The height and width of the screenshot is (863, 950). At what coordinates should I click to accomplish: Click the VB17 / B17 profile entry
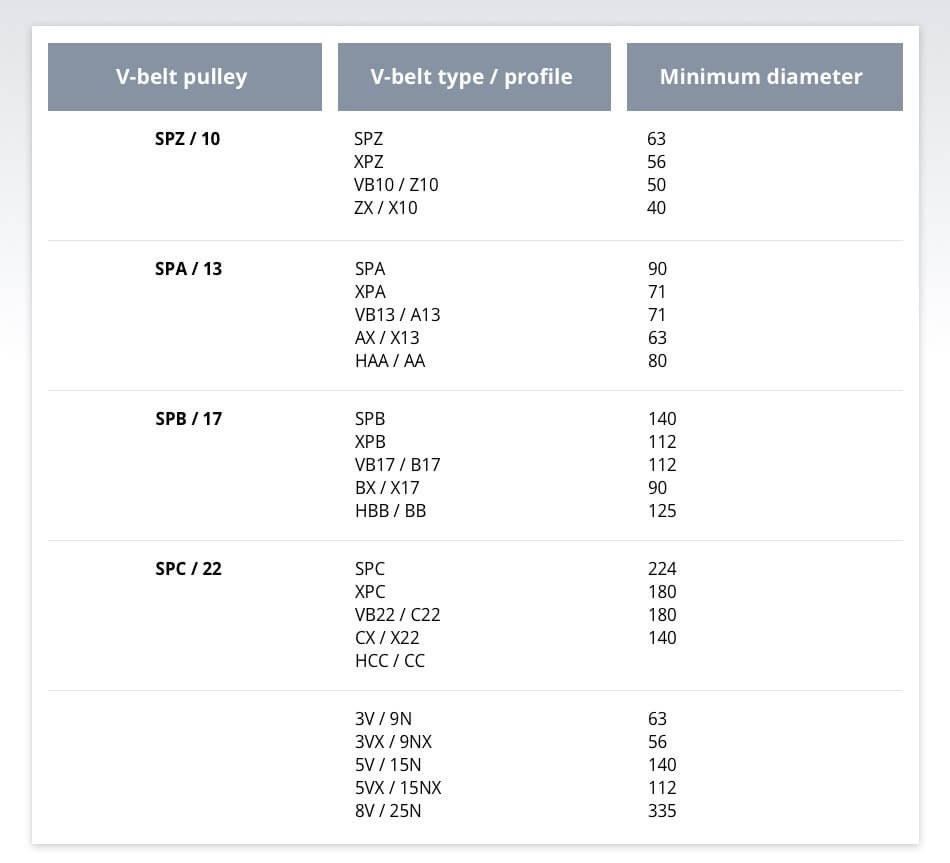[397, 465]
